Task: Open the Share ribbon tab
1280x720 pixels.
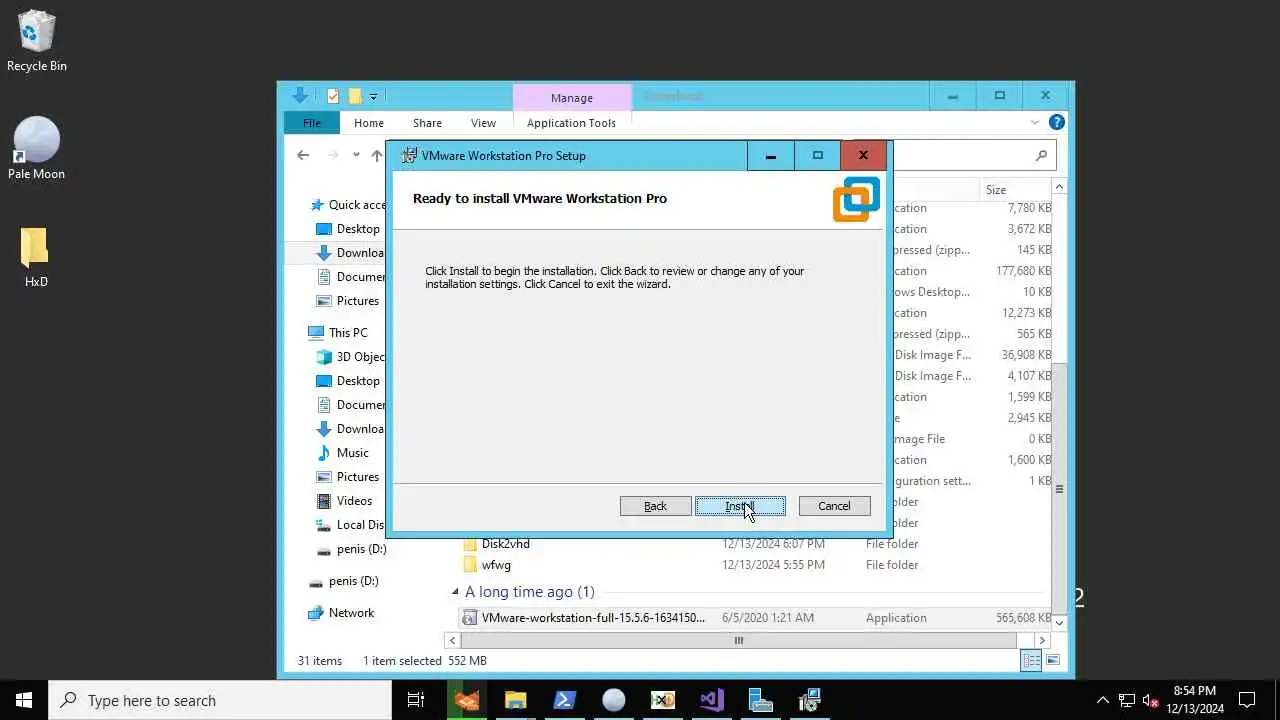Action: 427,123
